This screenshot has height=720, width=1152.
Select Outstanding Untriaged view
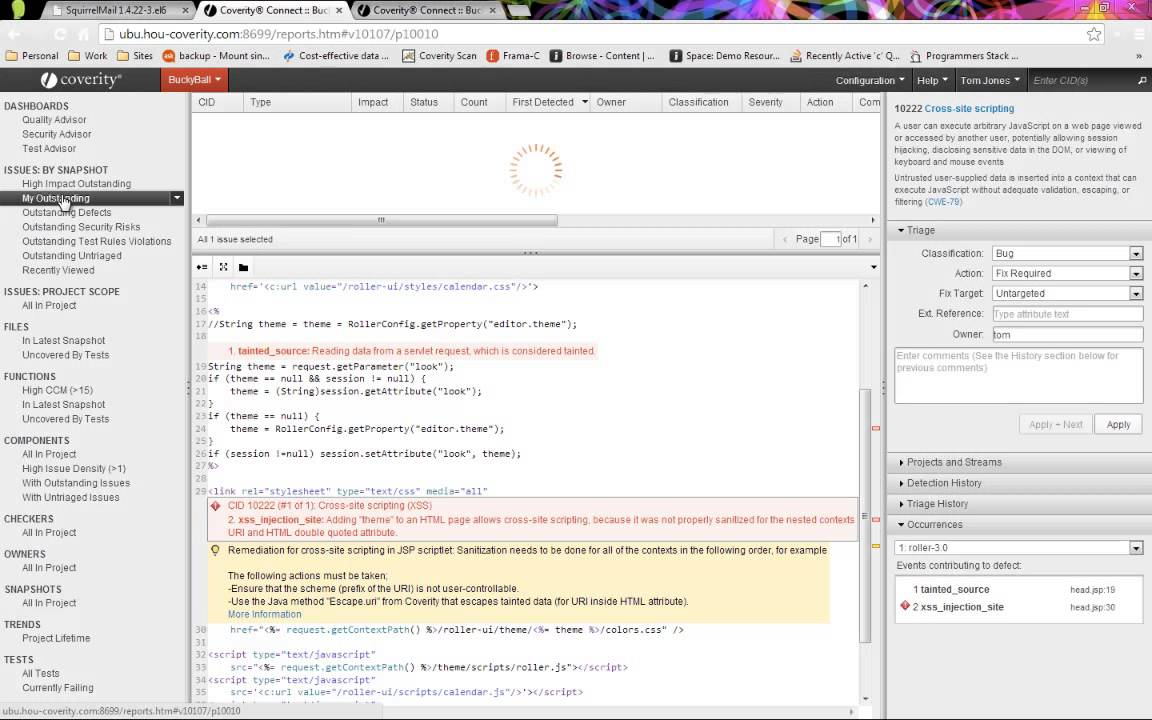tap(71, 256)
